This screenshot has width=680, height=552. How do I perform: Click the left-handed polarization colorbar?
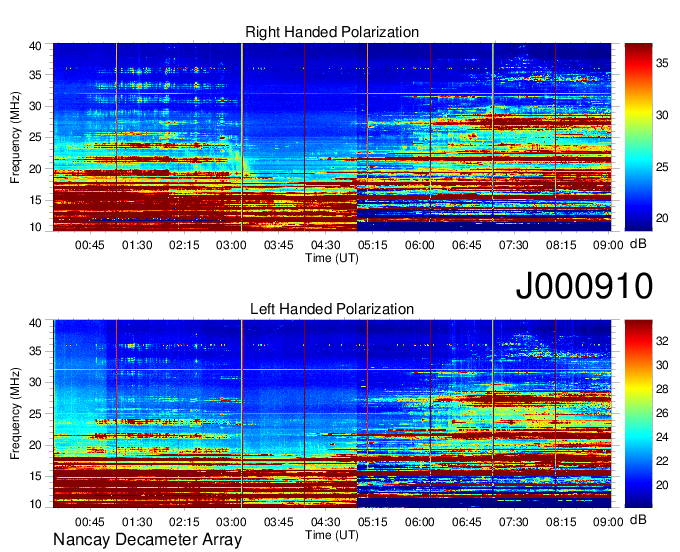(638, 414)
